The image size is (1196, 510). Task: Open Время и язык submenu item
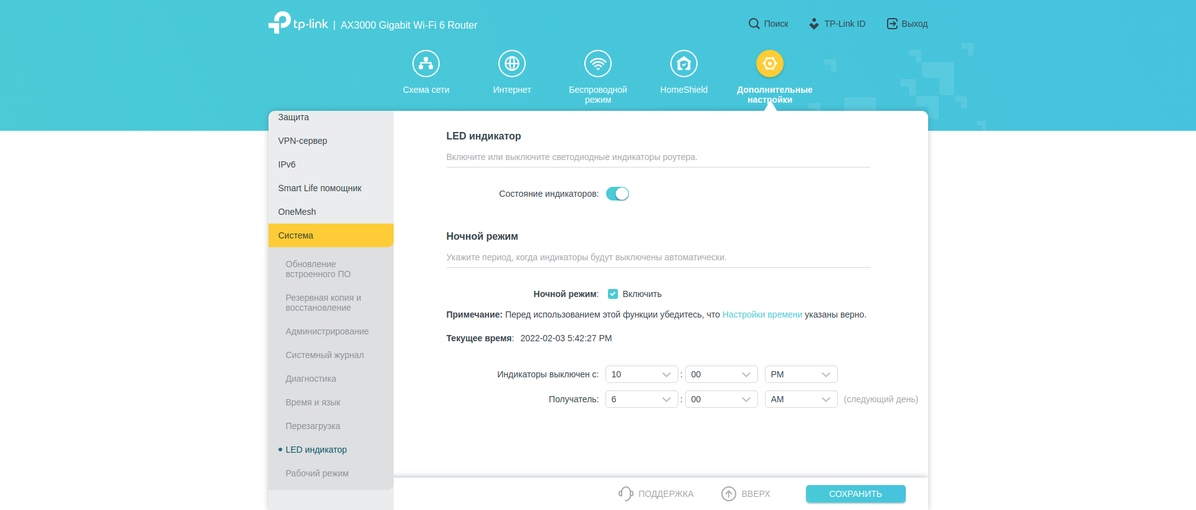313,402
